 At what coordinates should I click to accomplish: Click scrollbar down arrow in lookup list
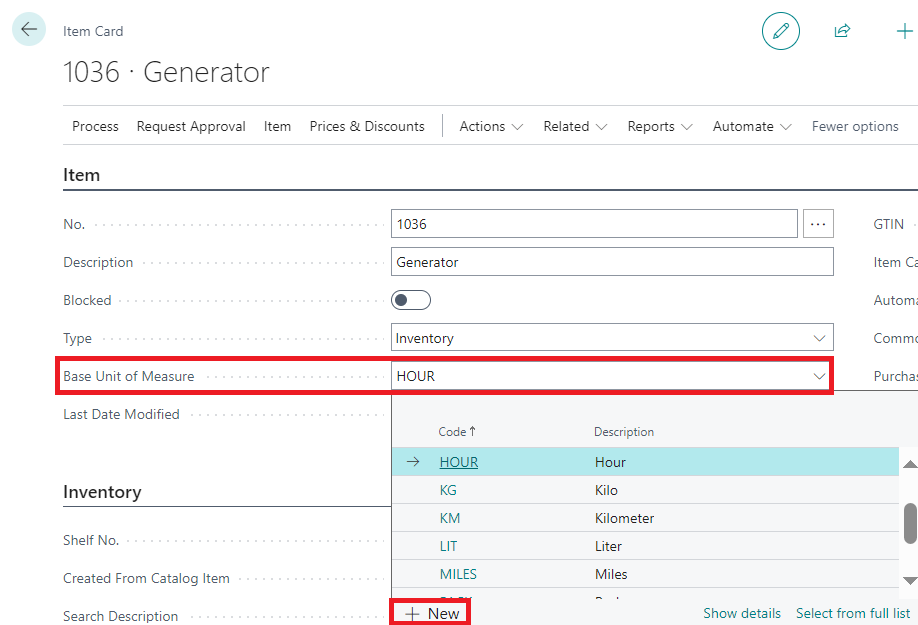[x=909, y=580]
